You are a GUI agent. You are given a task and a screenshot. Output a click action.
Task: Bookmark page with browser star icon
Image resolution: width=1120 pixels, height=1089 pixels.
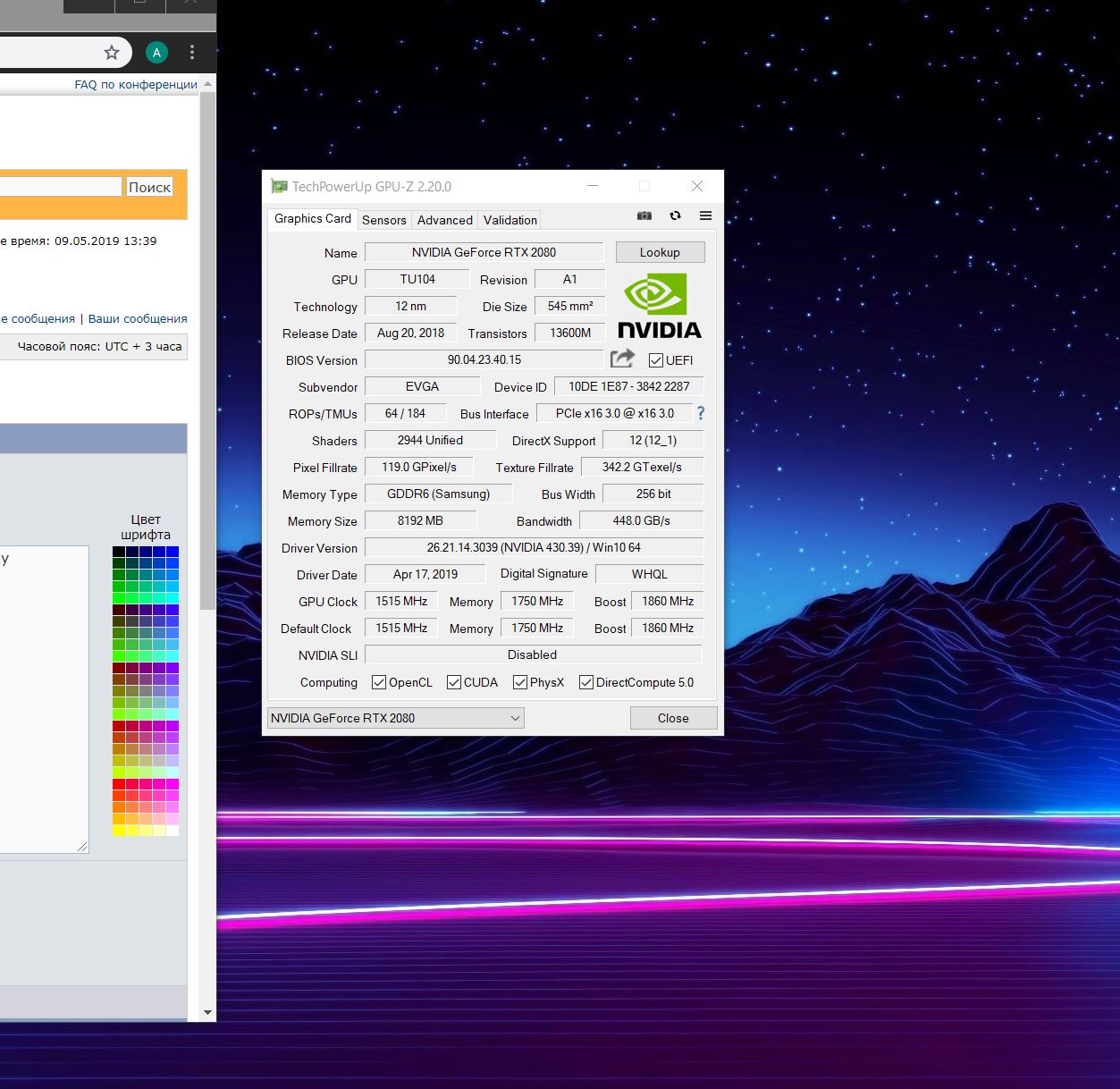112,53
